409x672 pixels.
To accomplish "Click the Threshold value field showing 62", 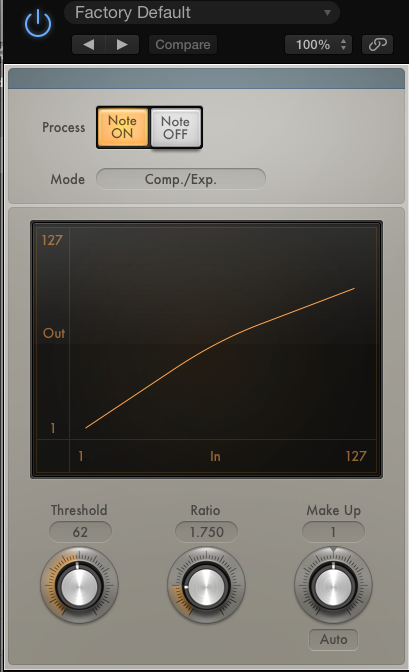I will pyautogui.click(x=80, y=532).
